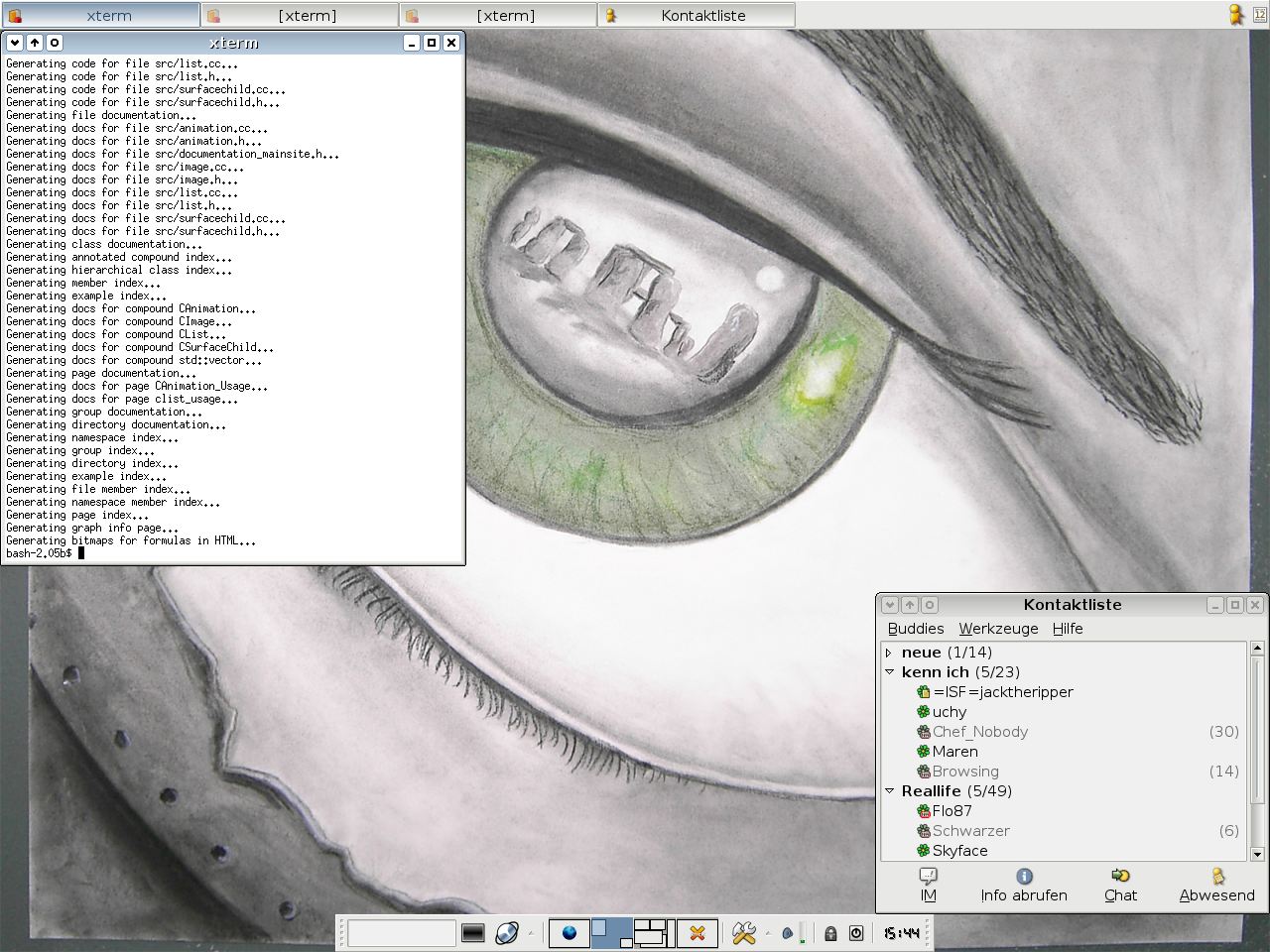Select the buddy Flo87 in the list
1270x952 pixels.
pyautogui.click(x=952, y=811)
